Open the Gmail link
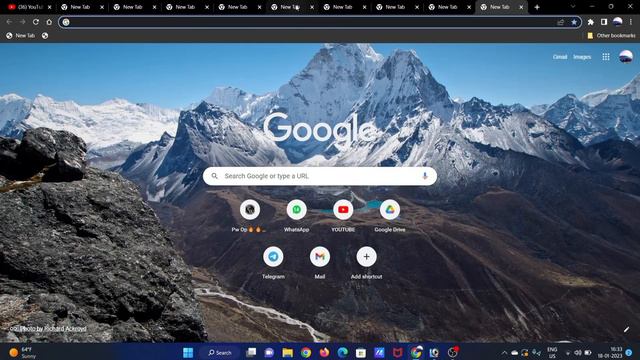Viewport: 640px width, 360px height. tap(560, 57)
